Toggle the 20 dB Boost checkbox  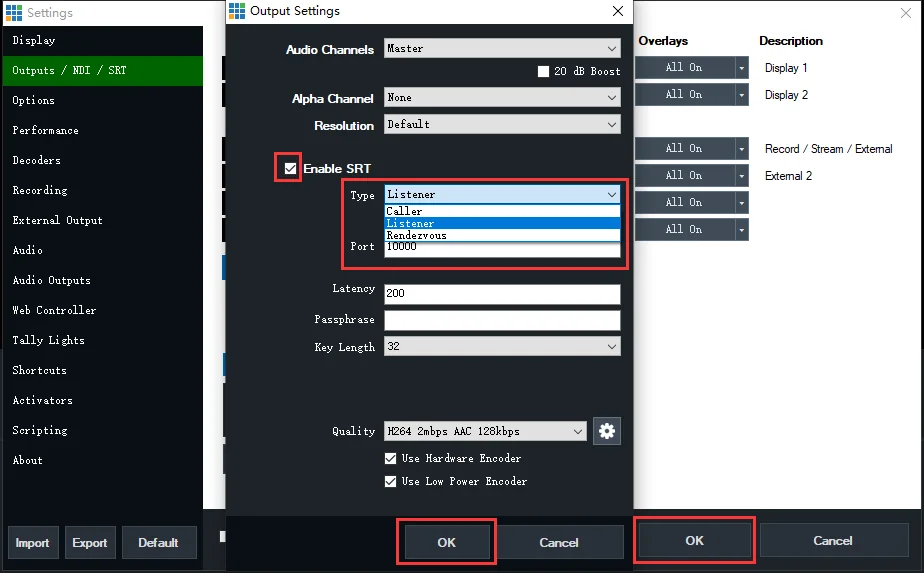click(x=543, y=71)
